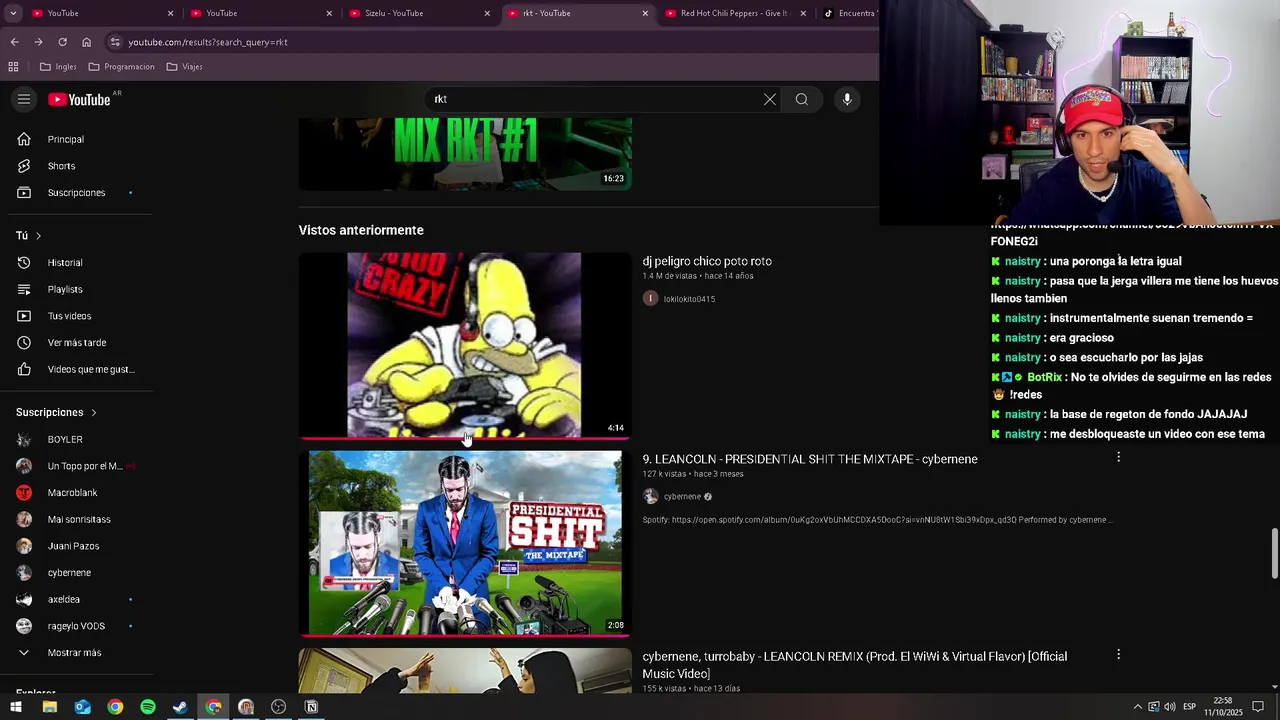1280x720 pixels.
Task: Open the Viajes bookmarks folder
Action: click(185, 67)
